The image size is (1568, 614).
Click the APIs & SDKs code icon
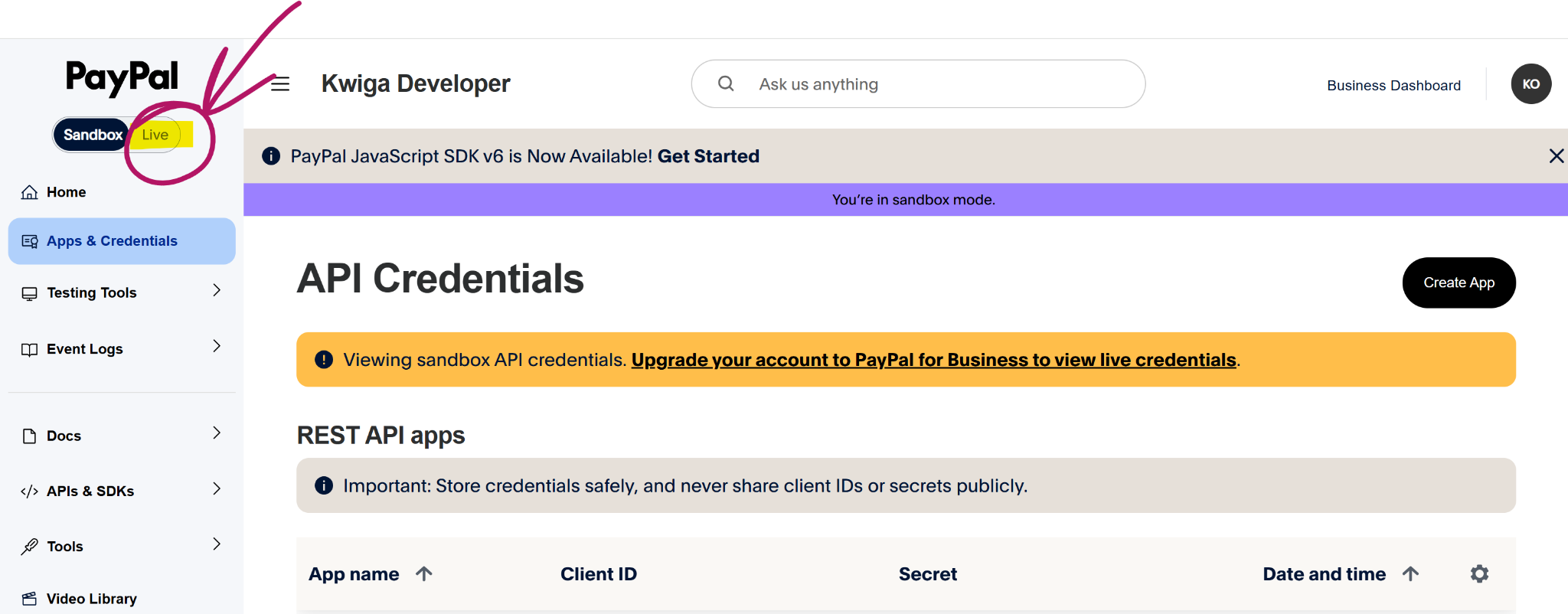pyautogui.click(x=29, y=492)
